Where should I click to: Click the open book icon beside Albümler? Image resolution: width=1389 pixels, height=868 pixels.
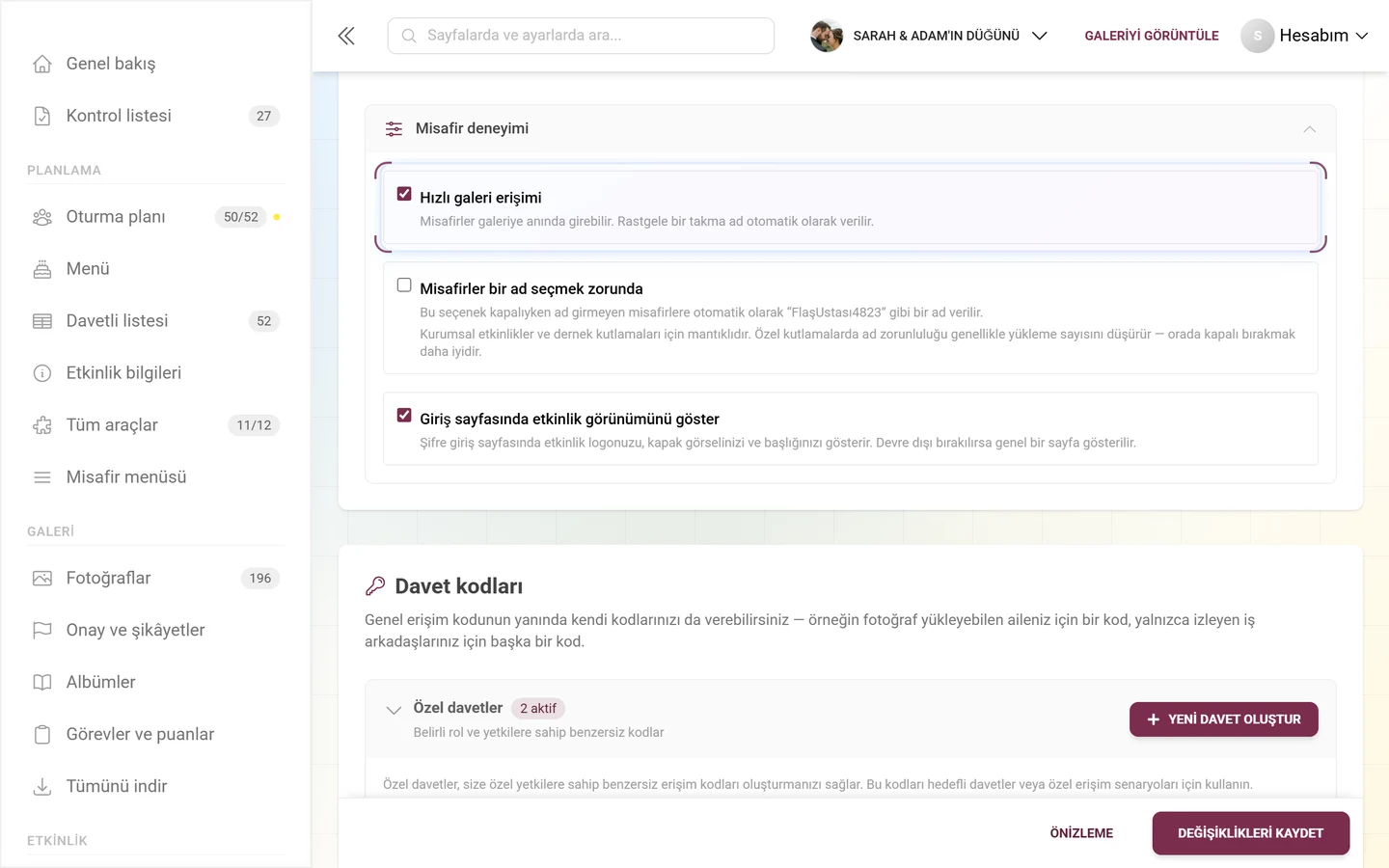[42, 683]
